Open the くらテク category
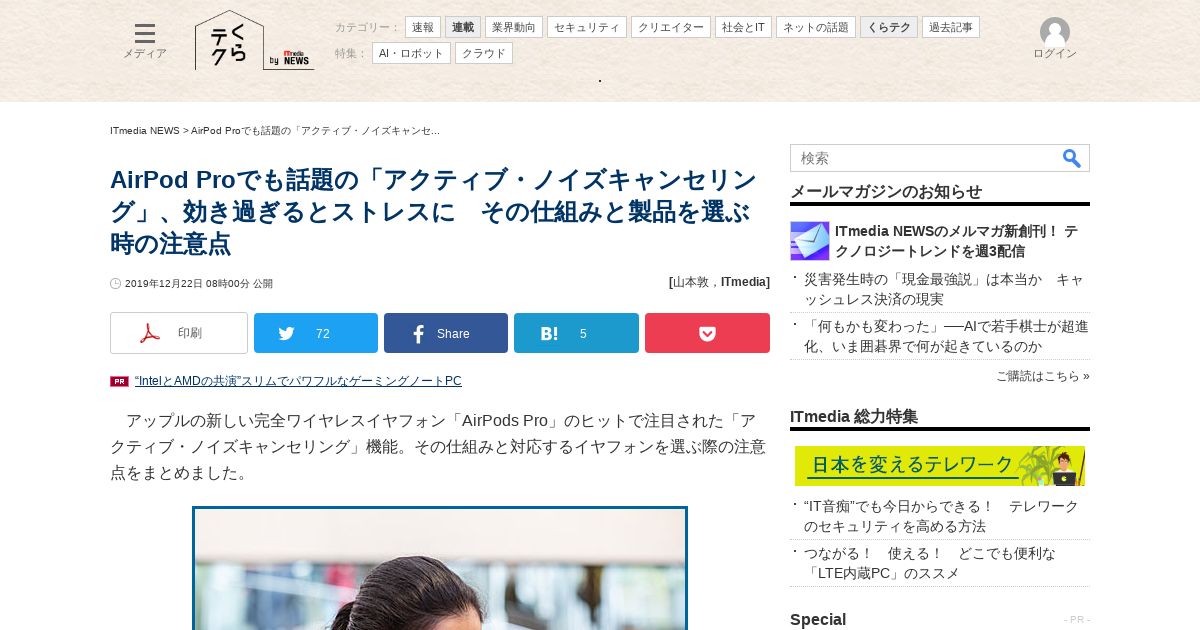 [889, 27]
